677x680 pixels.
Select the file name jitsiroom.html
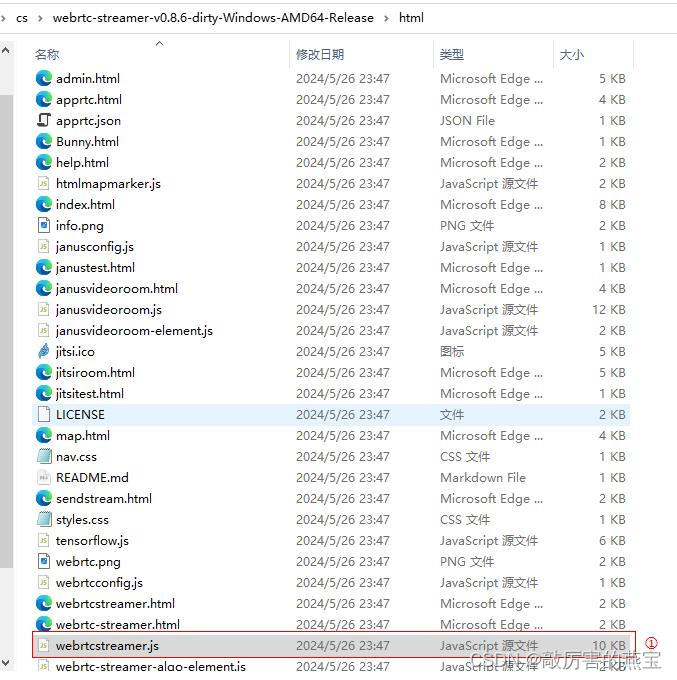click(95, 373)
